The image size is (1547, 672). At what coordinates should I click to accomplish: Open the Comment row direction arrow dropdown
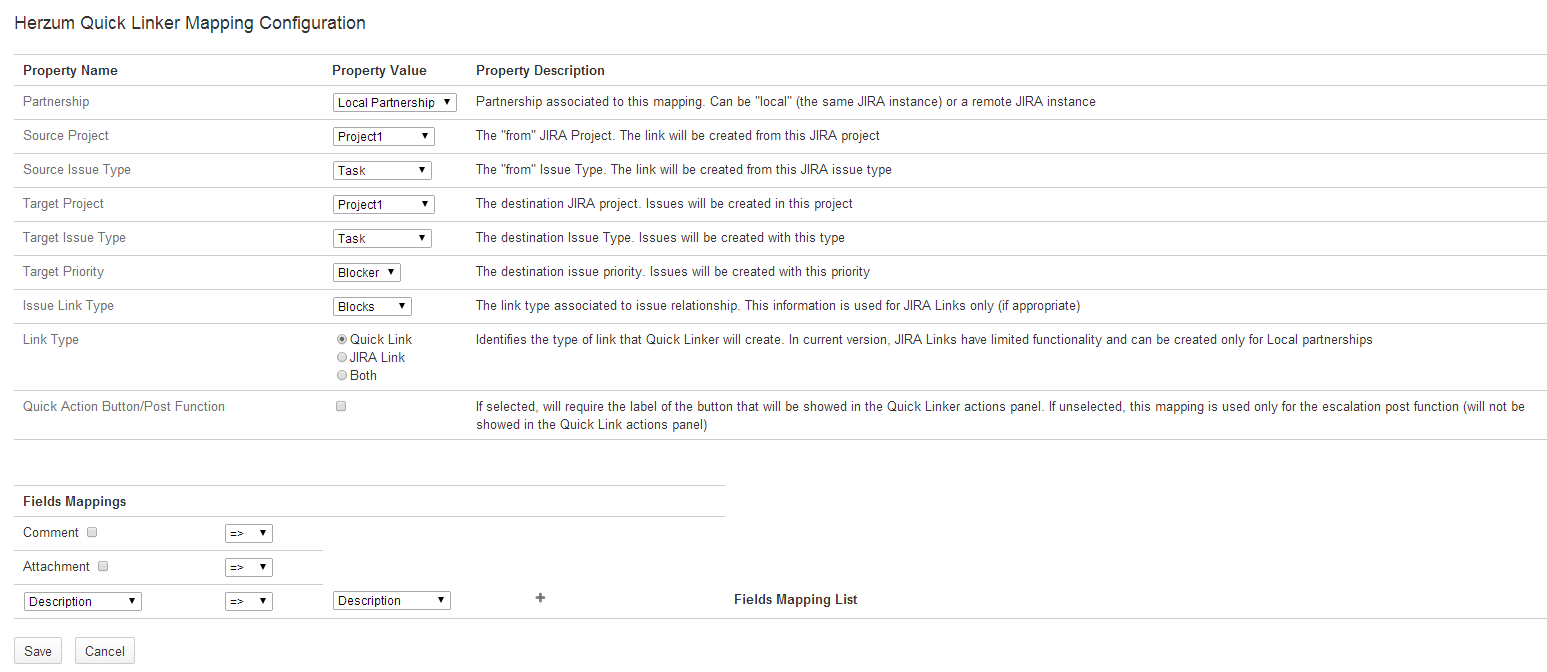249,534
